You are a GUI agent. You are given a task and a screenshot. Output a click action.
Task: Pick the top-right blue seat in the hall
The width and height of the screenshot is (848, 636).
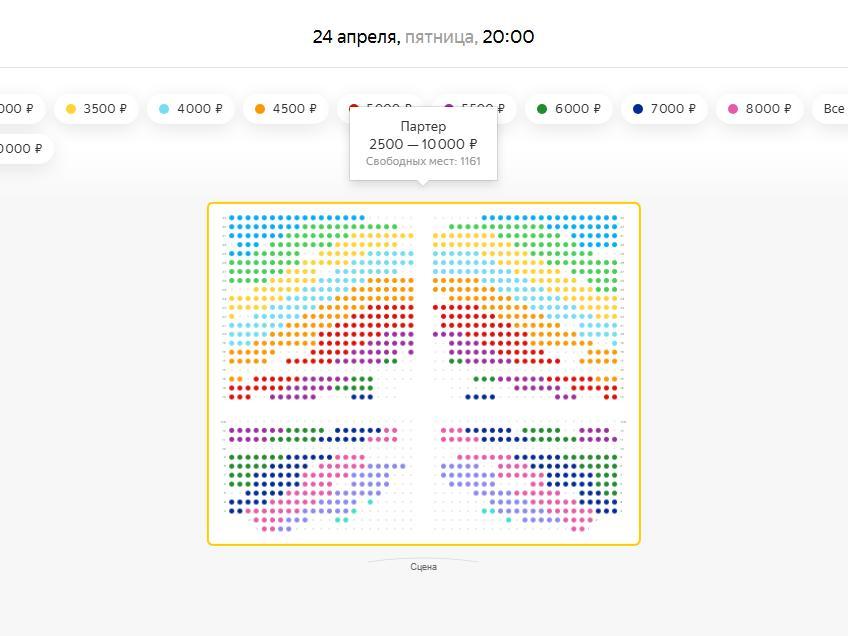[613, 217]
